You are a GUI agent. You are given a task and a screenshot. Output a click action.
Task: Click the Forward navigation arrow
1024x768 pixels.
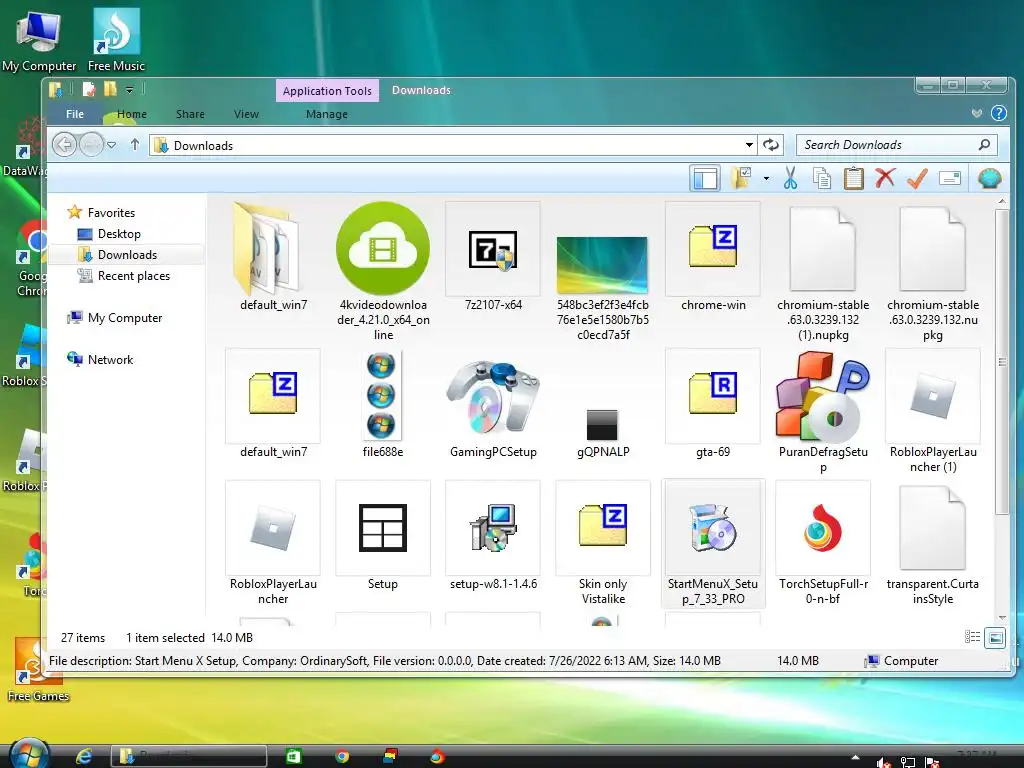click(x=91, y=144)
